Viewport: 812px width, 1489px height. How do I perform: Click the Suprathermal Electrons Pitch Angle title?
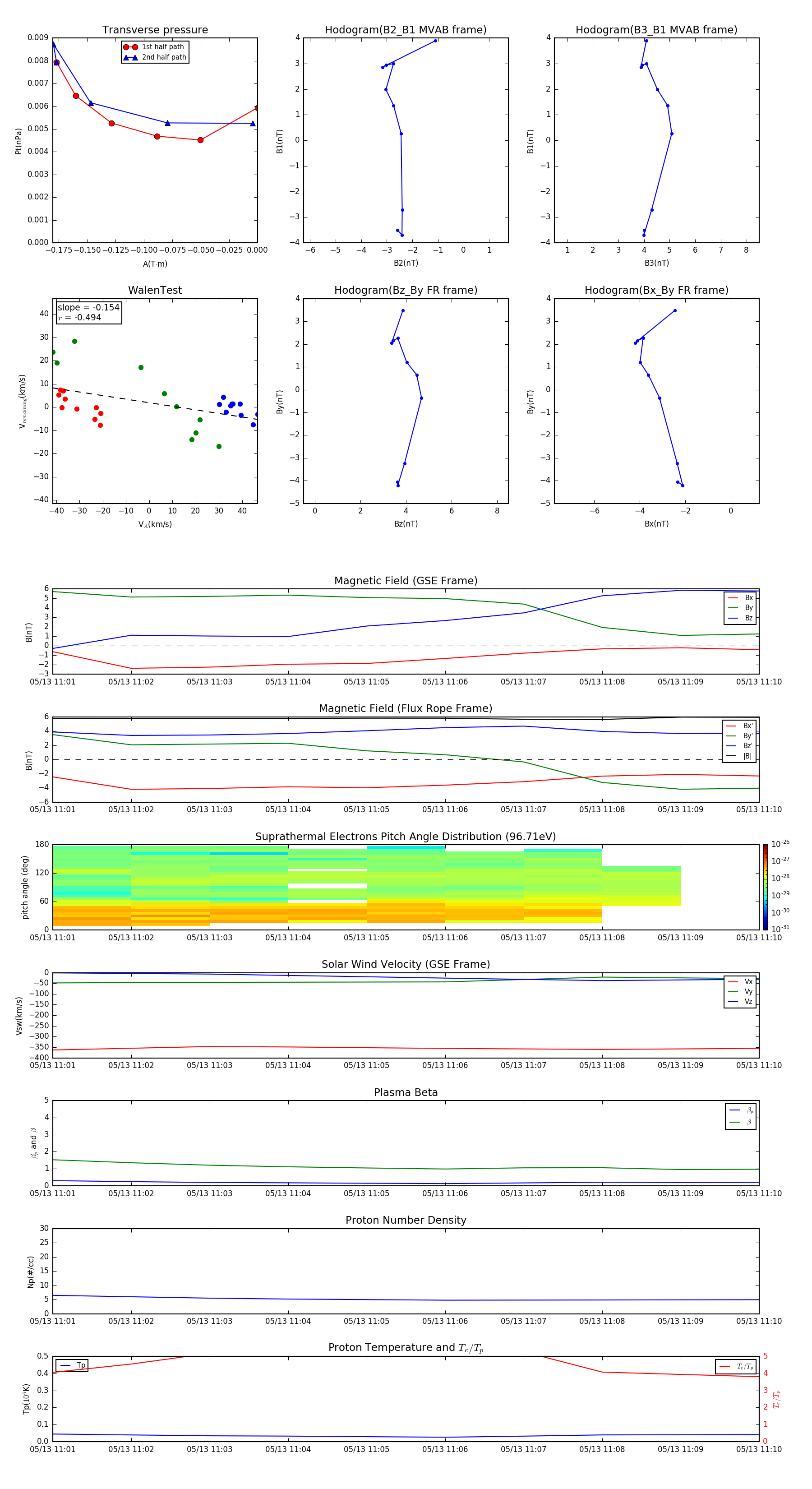coord(406,837)
